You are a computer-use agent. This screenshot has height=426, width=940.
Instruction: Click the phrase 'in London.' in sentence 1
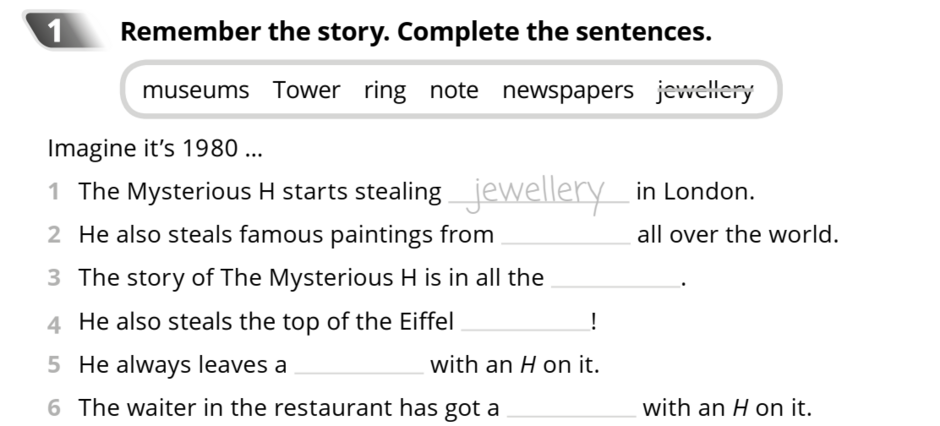695,192
